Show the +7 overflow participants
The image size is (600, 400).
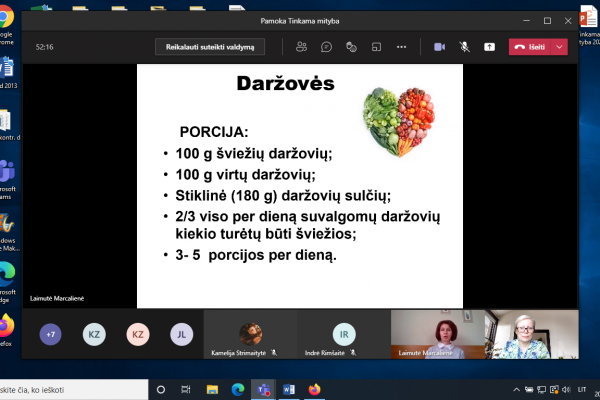(x=51, y=335)
